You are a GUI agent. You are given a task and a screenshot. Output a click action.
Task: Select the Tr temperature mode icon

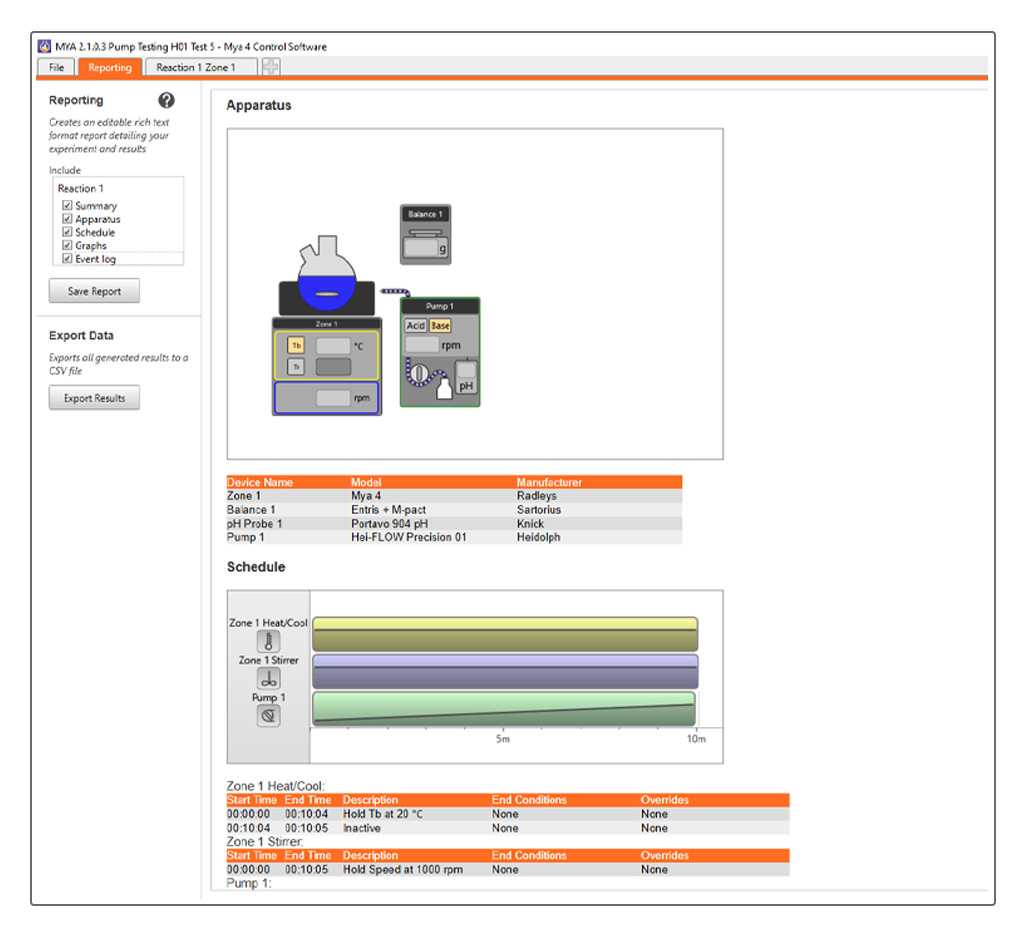(296, 367)
